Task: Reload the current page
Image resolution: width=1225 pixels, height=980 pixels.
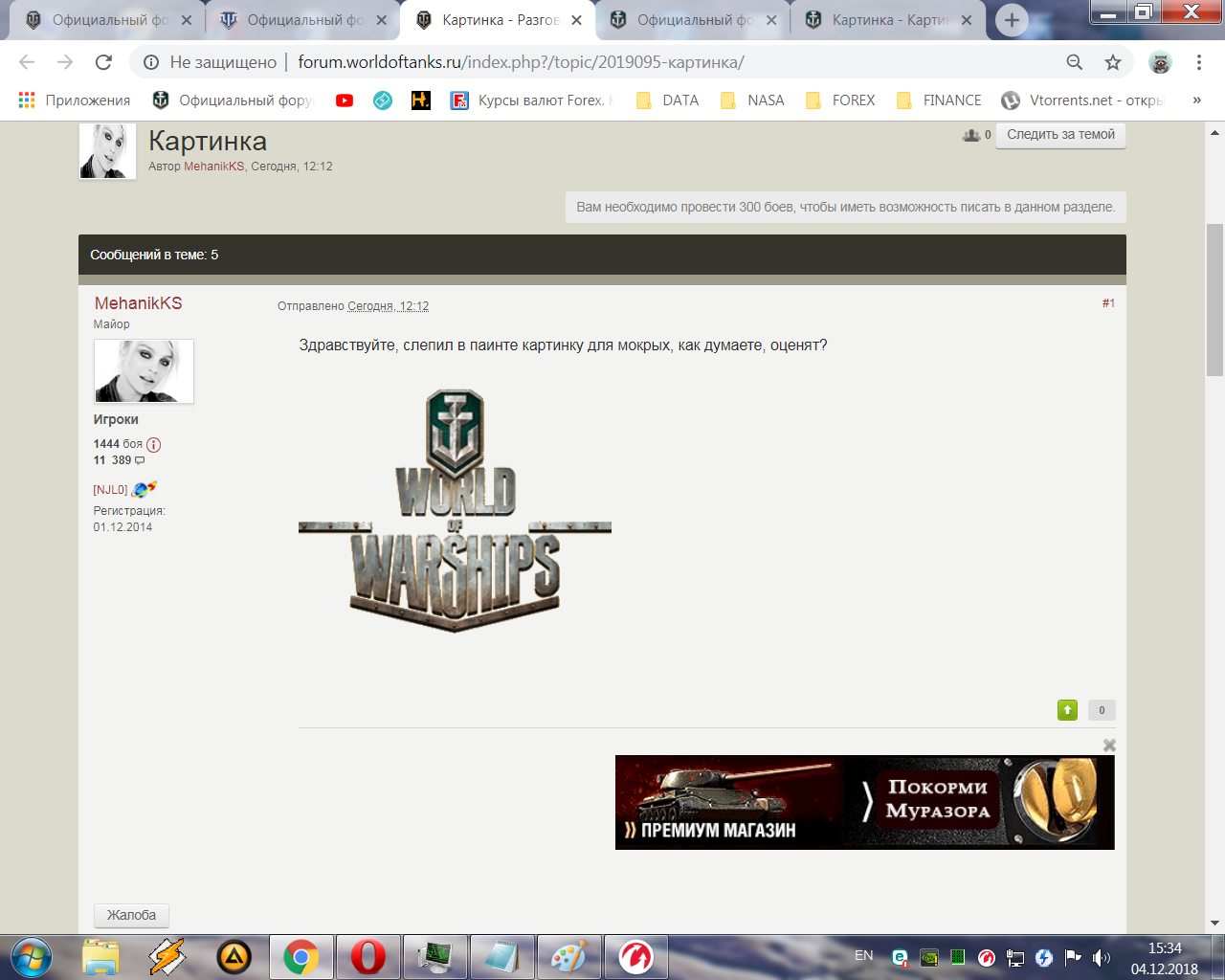Action: coord(103,62)
